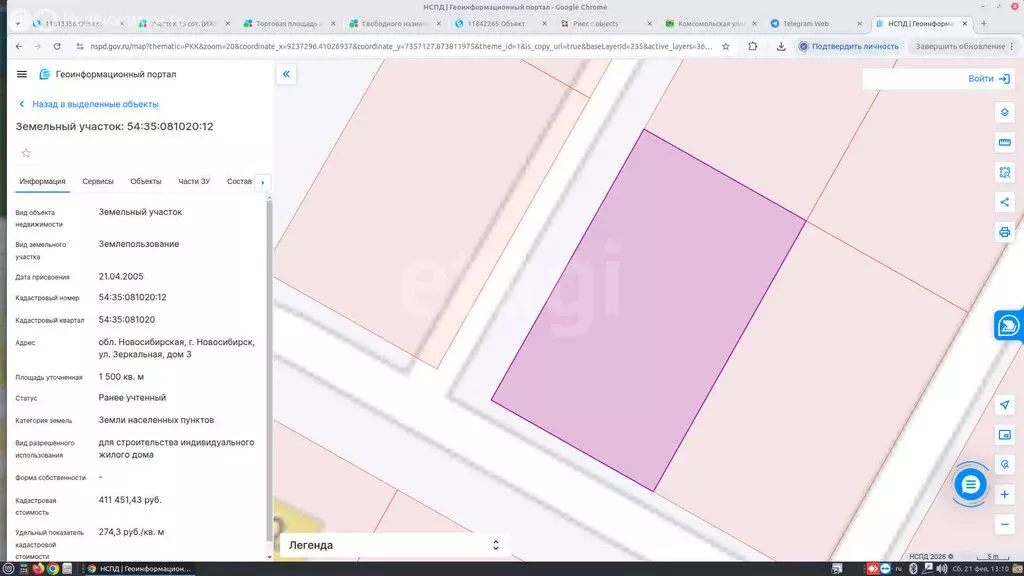Print the map

(x=1005, y=232)
